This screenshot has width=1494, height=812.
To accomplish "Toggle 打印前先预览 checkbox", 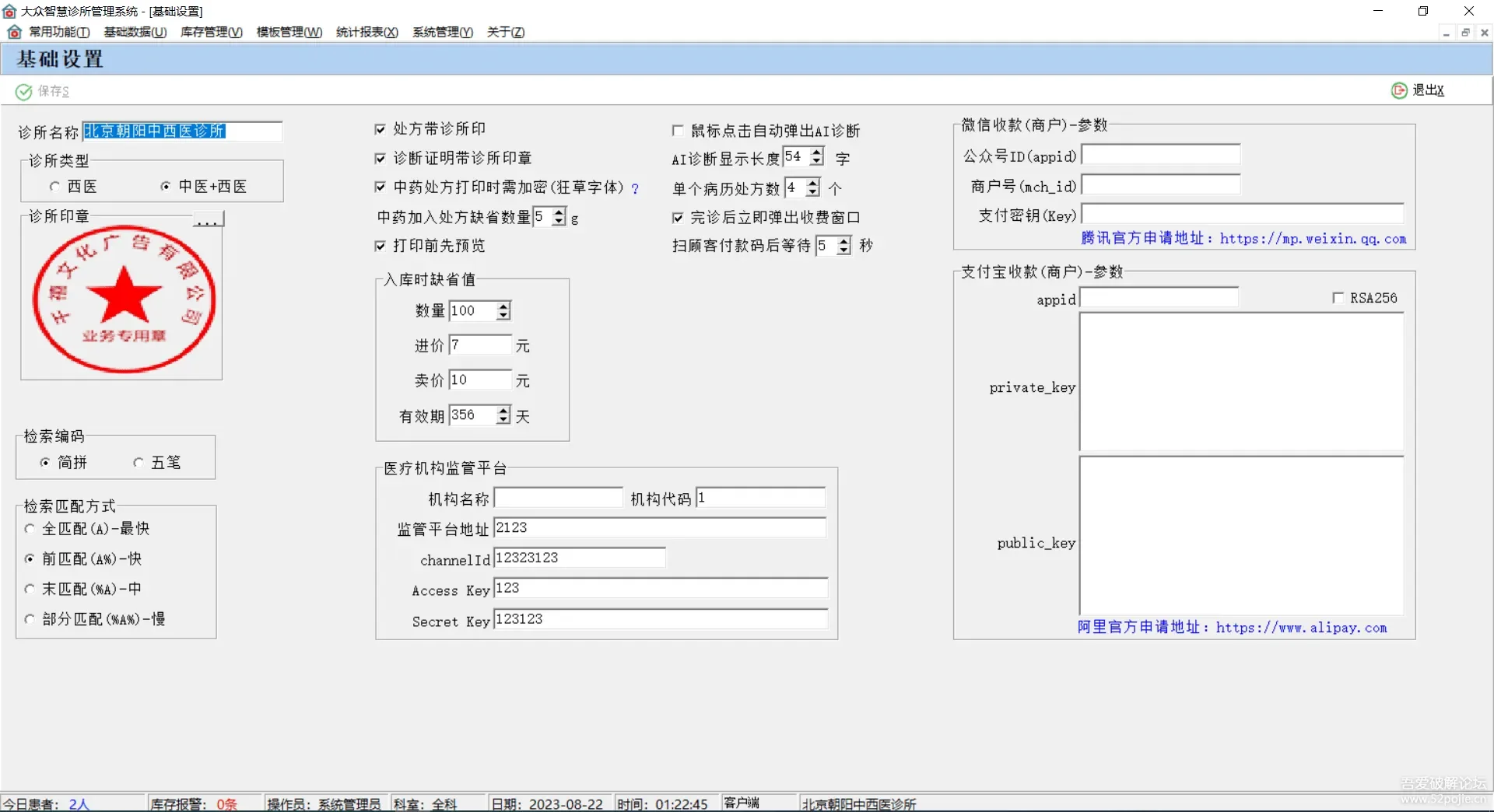I will click(381, 246).
